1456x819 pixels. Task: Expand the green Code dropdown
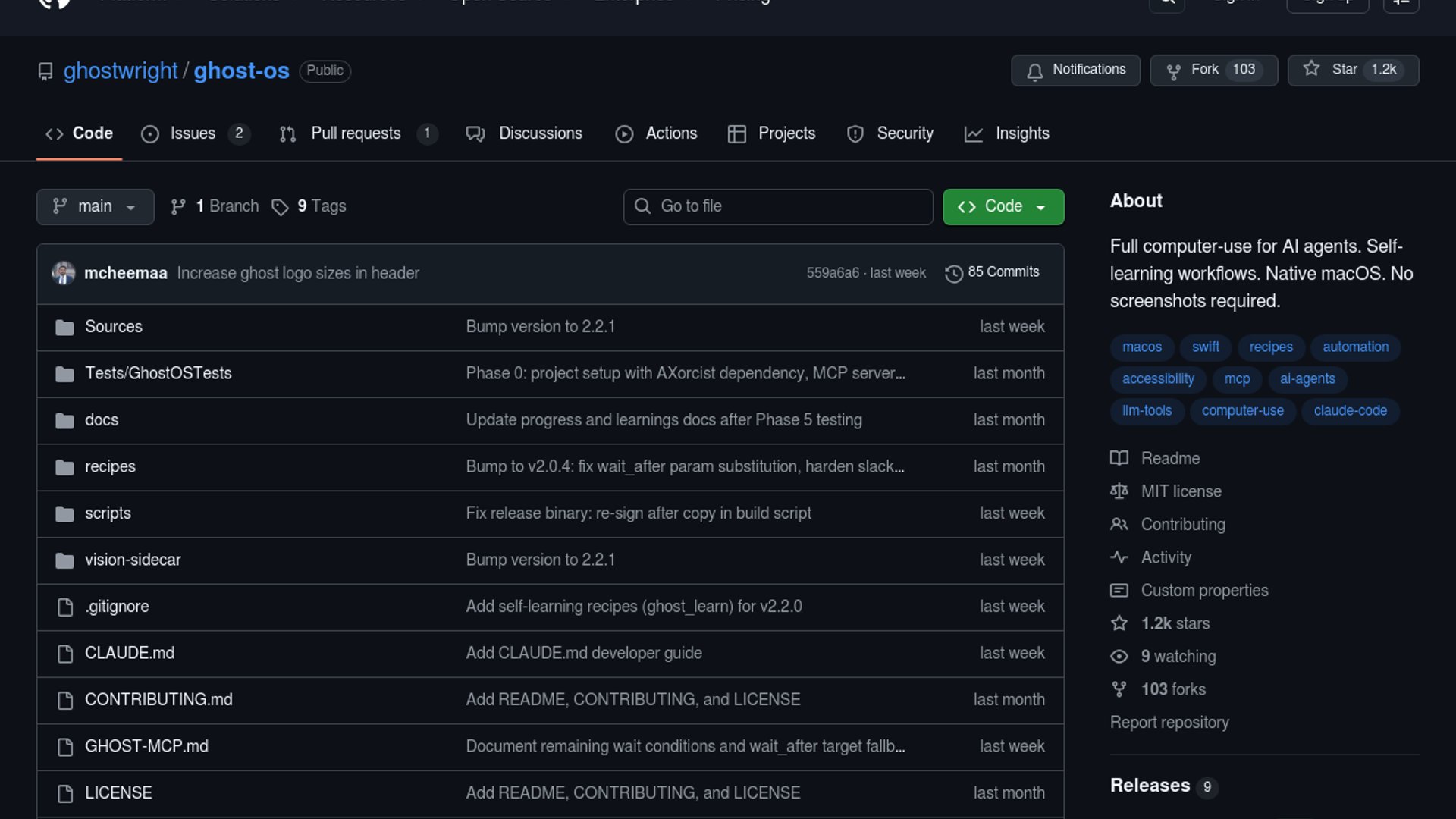pos(1003,207)
